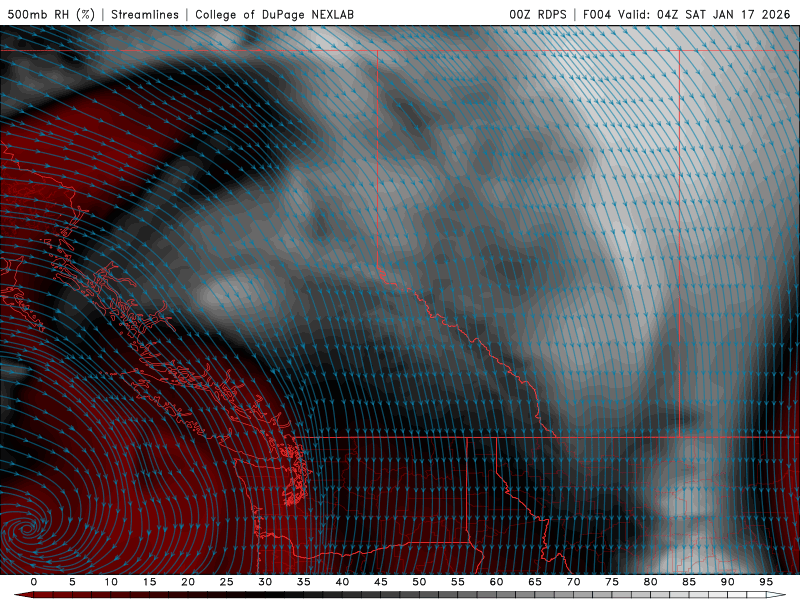Viewport: 800px width, 600px height.
Task: Click the colorbar label '25'
Action: [227, 582]
